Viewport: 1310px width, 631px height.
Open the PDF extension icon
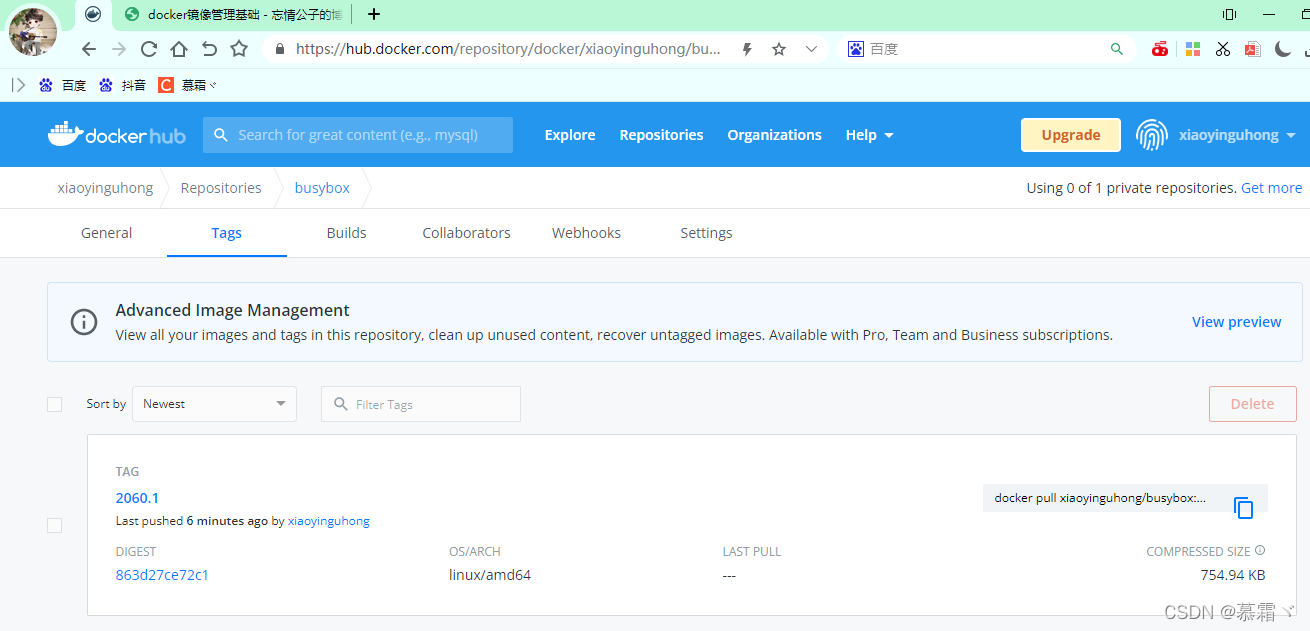pyautogui.click(x=1253, y=49)
